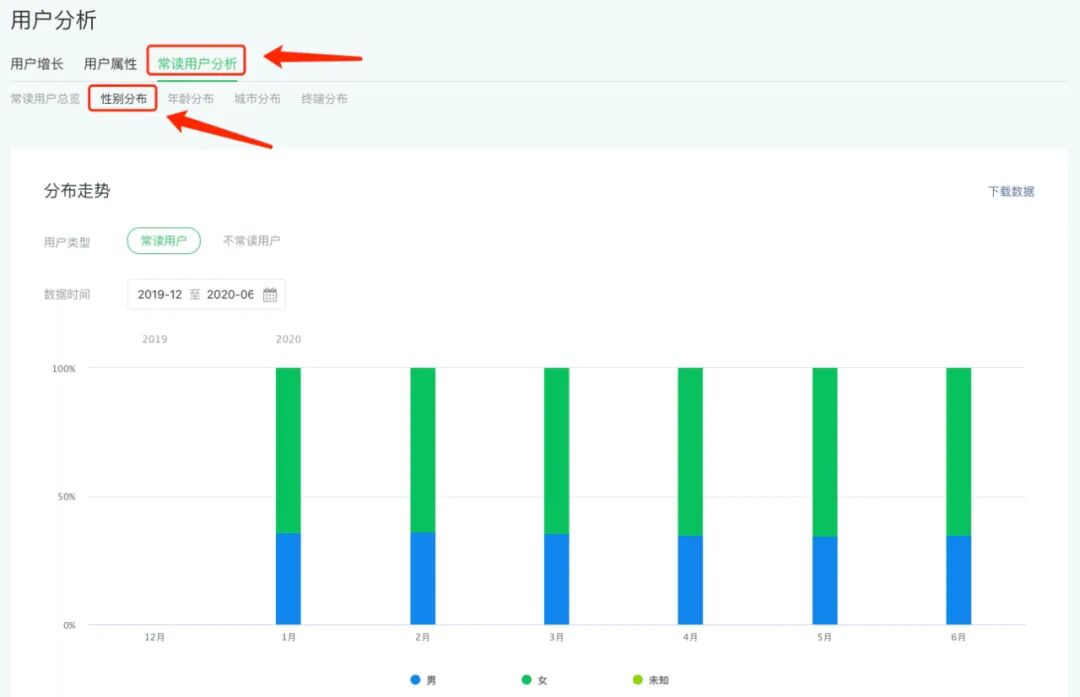This screenshot has height=697, width=1080.
Task: Click the 2020 year label above chart
Action: click(289, 339)
